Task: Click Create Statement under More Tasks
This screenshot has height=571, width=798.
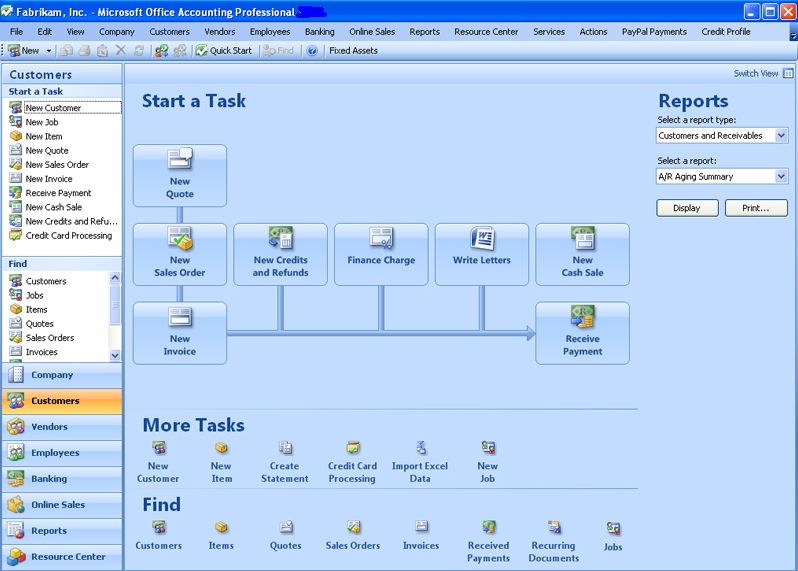Action: click(x=284, y=462)
